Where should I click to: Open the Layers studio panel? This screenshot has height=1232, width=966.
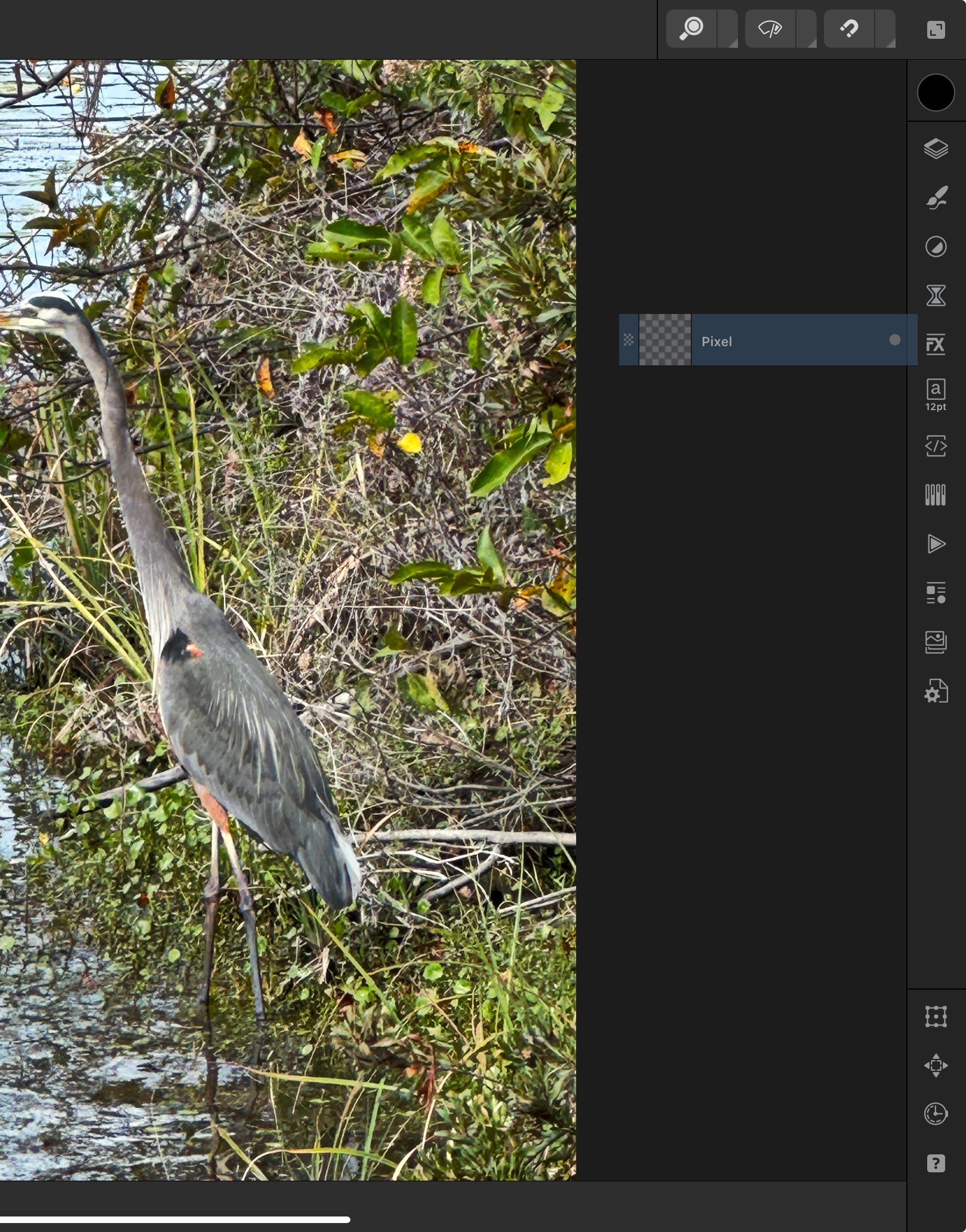tap(936, 149)
